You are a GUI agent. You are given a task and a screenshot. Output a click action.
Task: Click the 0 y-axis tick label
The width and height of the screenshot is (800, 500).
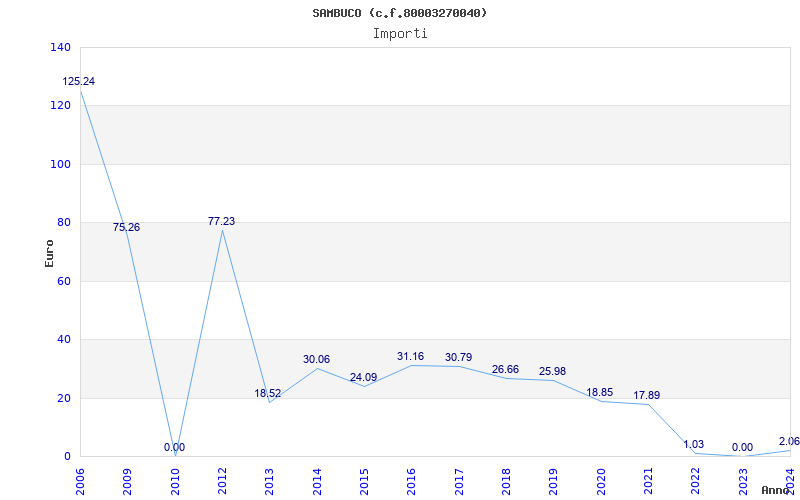click(67, 456)
